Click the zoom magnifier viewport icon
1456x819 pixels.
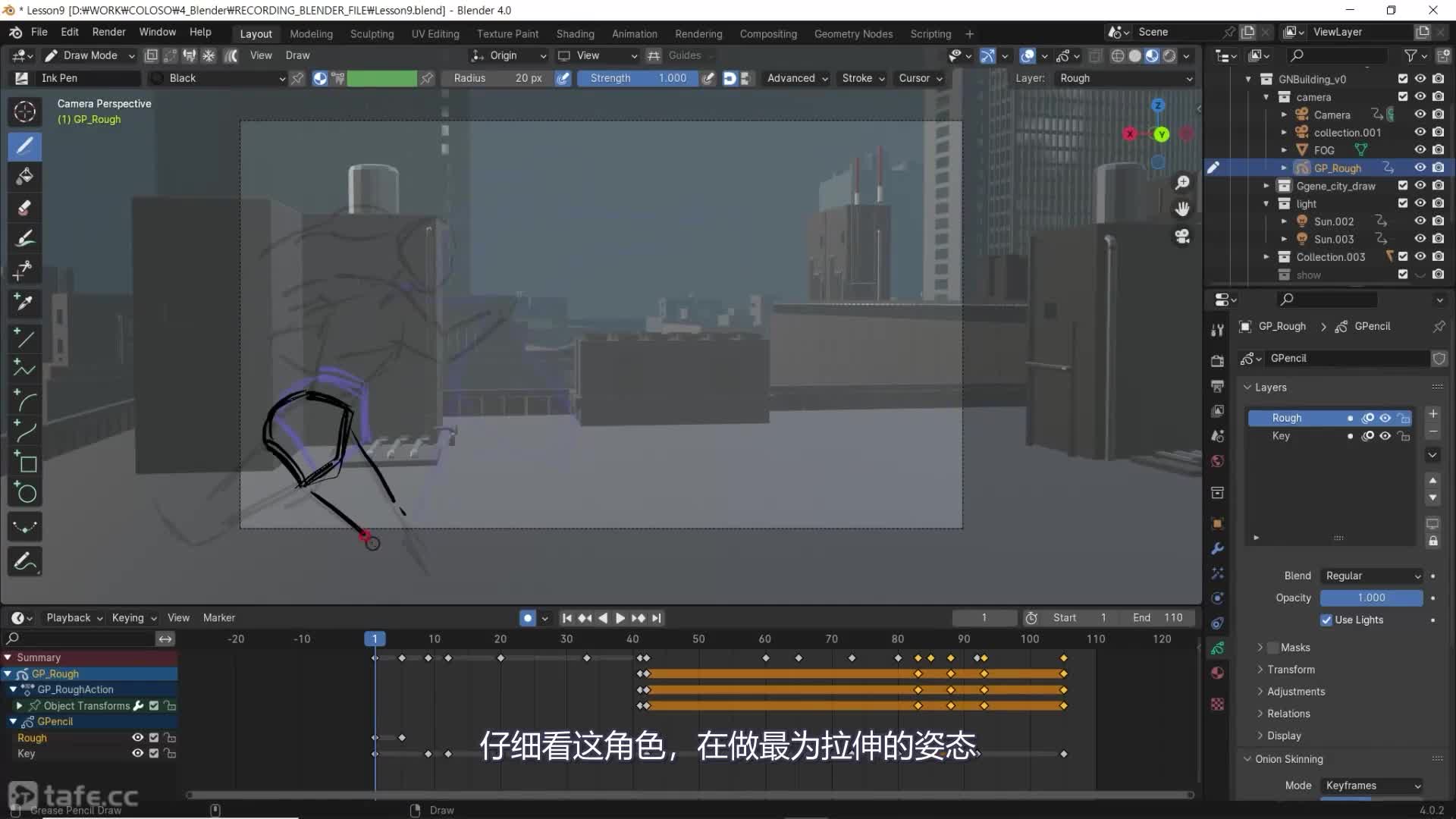[x=1182, y=183]
